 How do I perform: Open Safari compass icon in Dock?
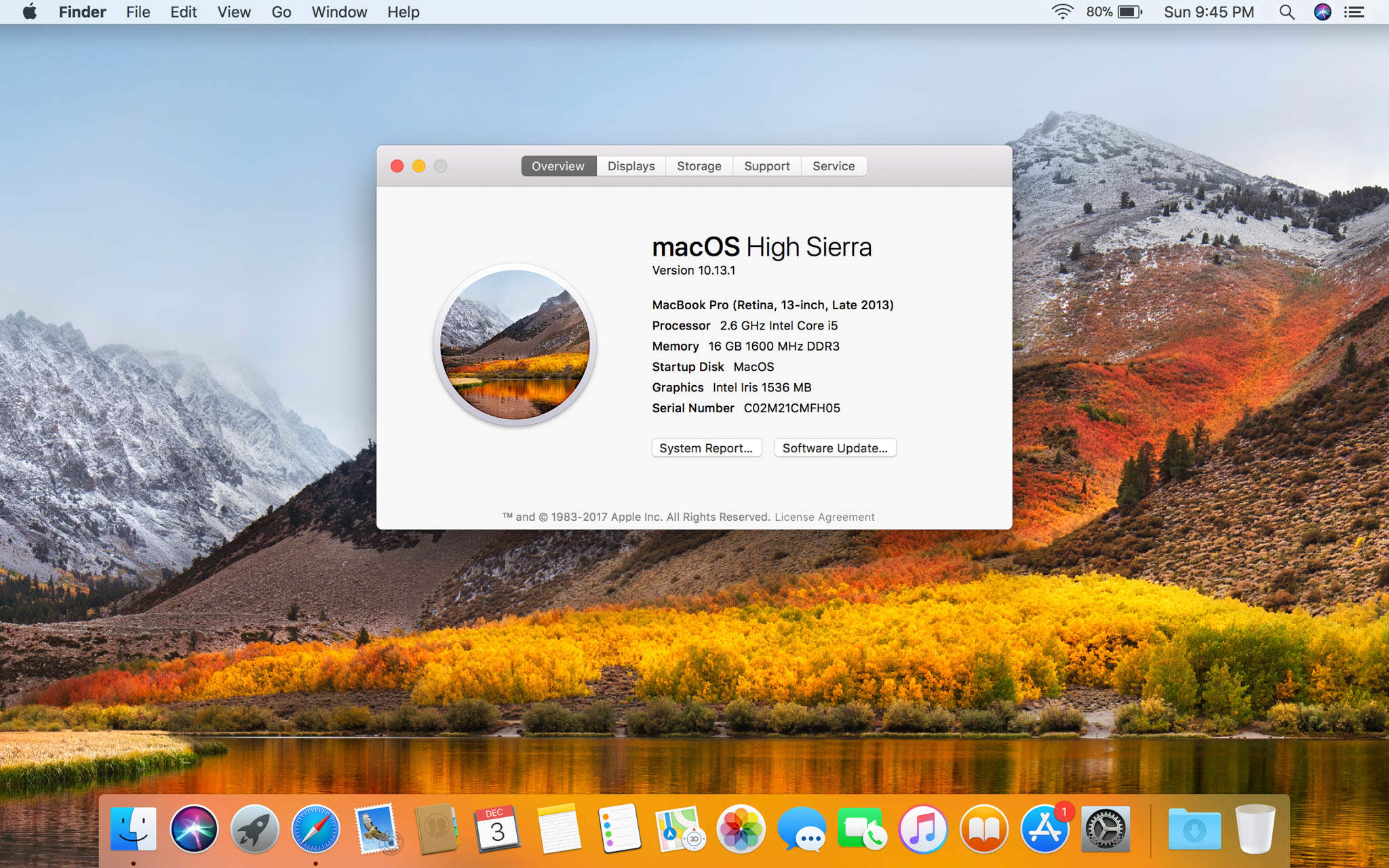[315, 829]
